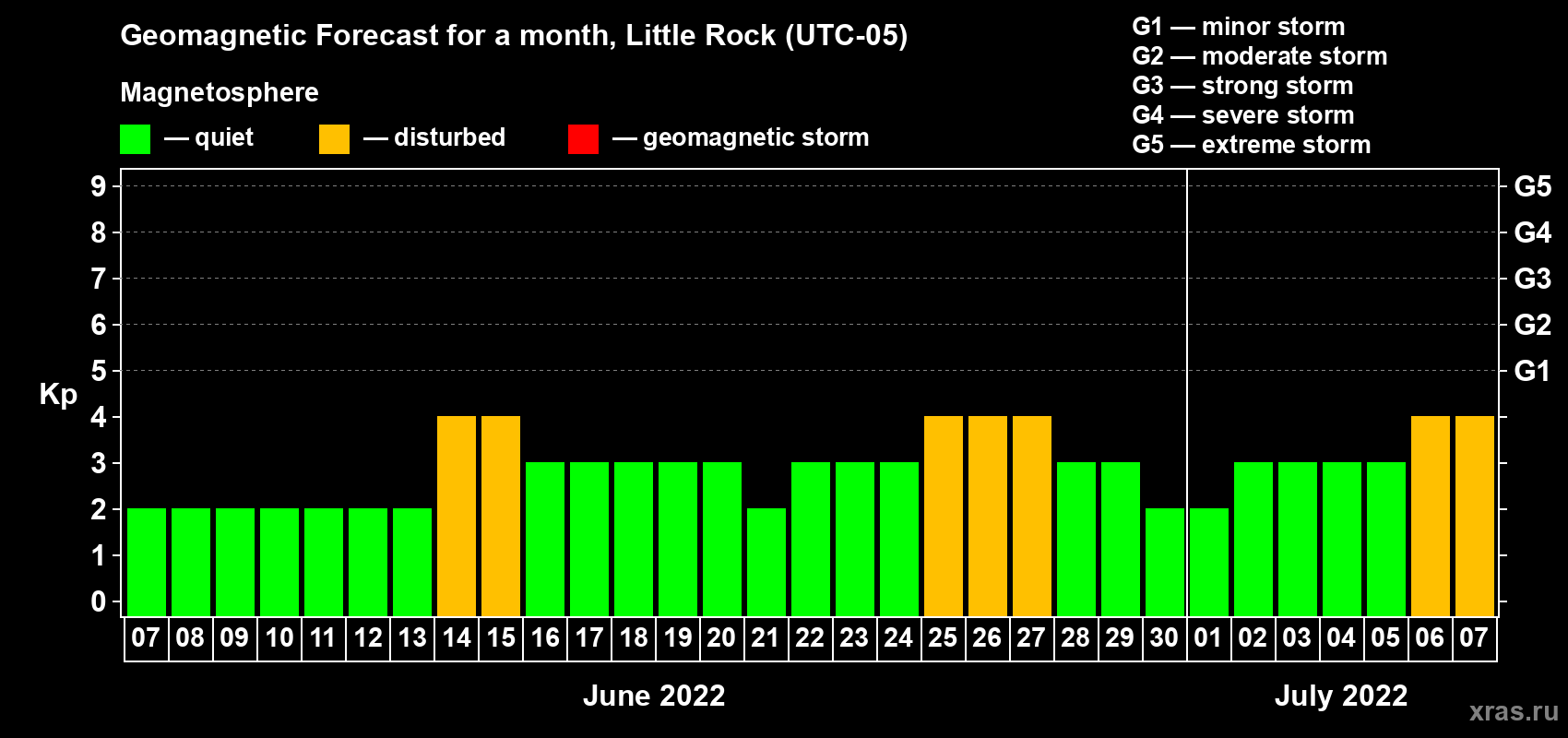Click the 'G1' right axis label
The image size is (1568, 738).
[1533, 371]
